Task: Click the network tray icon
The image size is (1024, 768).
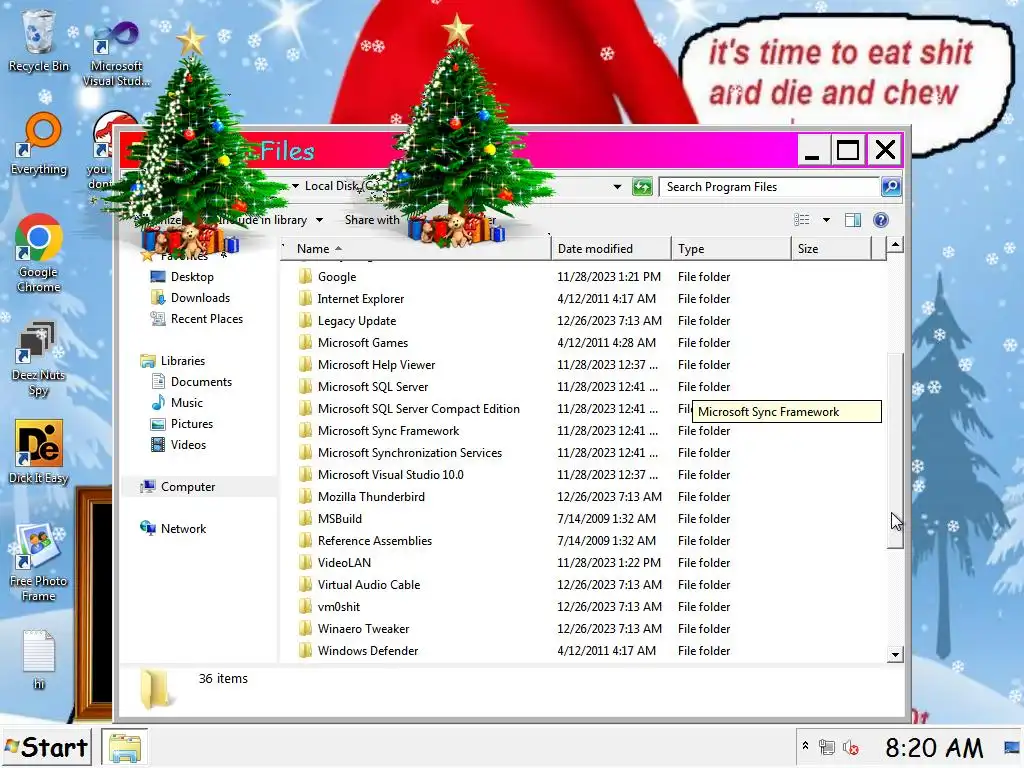Action: point(827,747)
